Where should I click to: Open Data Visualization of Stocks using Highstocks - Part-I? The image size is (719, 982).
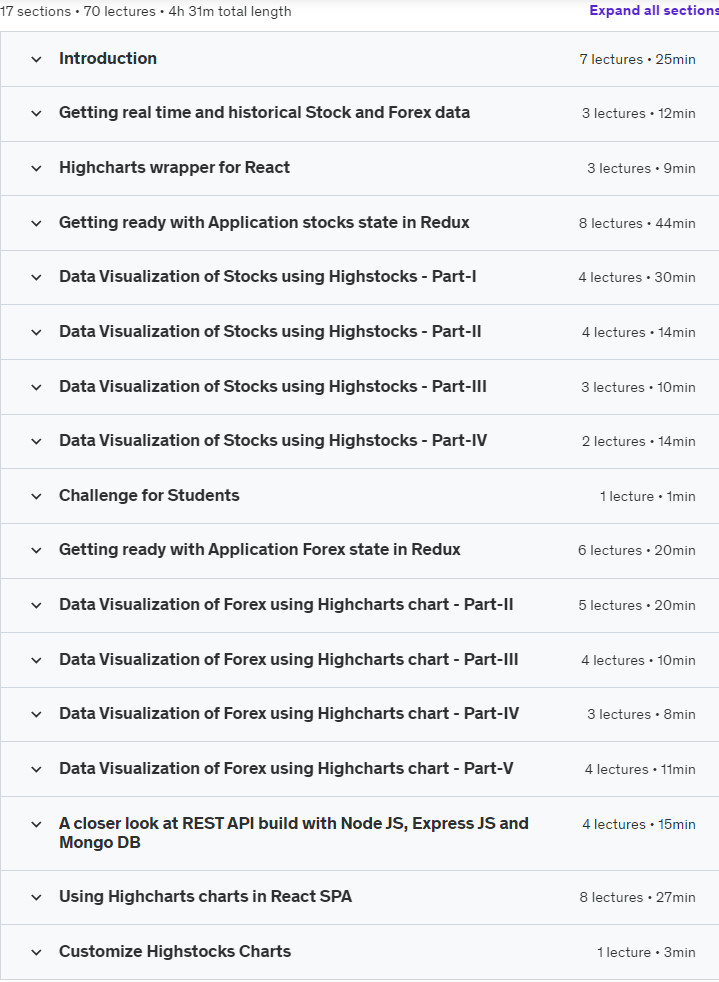pos(267,277)
